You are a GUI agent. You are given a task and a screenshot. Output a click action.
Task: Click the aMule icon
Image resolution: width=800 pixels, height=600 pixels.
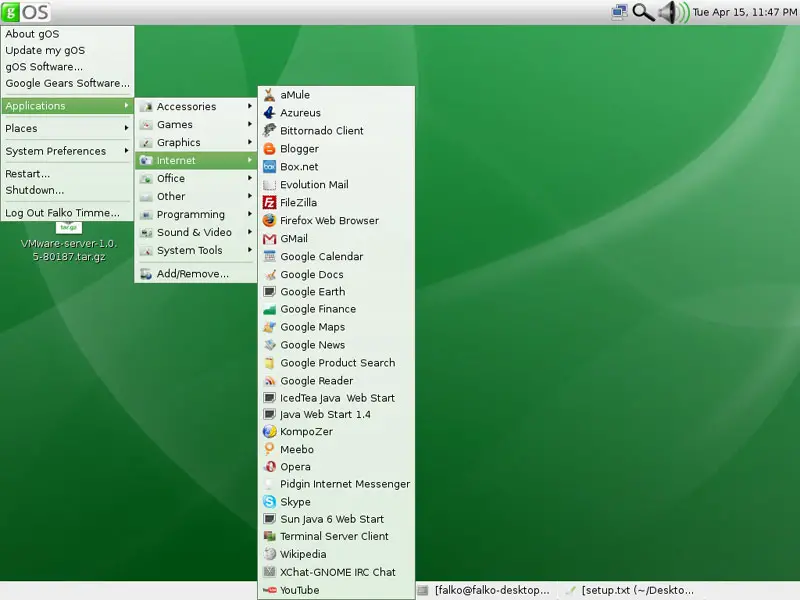point(269,95)
